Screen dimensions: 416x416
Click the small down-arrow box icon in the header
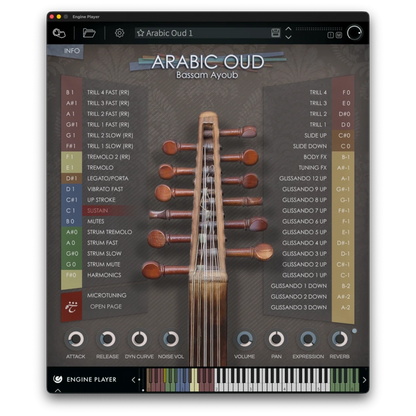[339, 35]
